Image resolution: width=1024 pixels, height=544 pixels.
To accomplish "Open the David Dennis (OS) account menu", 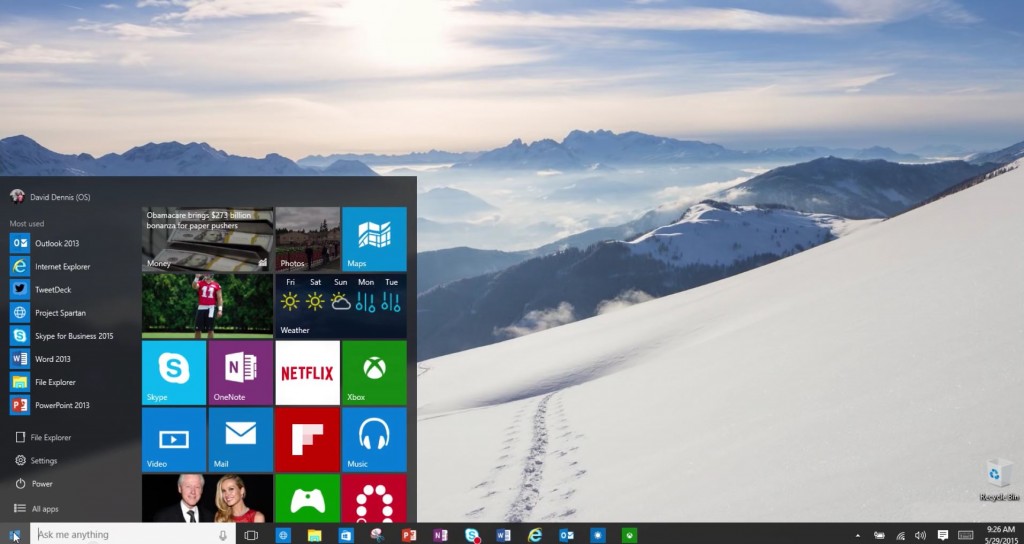I will pos(50,197).
